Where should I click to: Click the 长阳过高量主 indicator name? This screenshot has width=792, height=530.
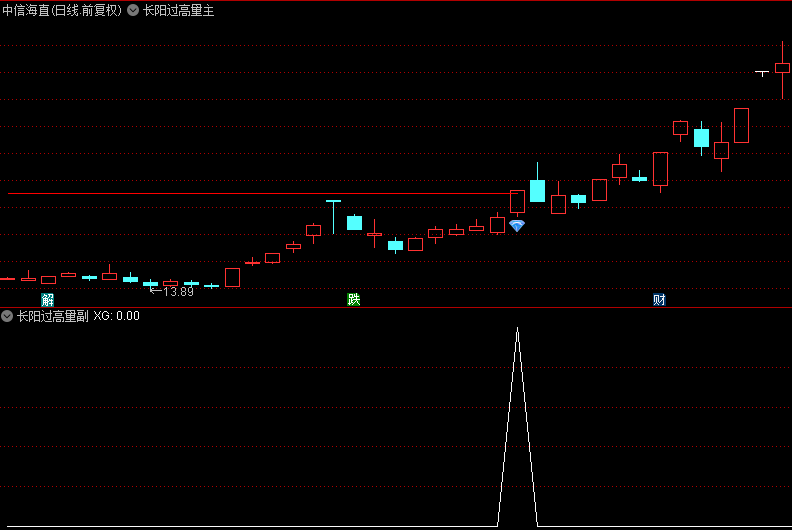point(178,10)
